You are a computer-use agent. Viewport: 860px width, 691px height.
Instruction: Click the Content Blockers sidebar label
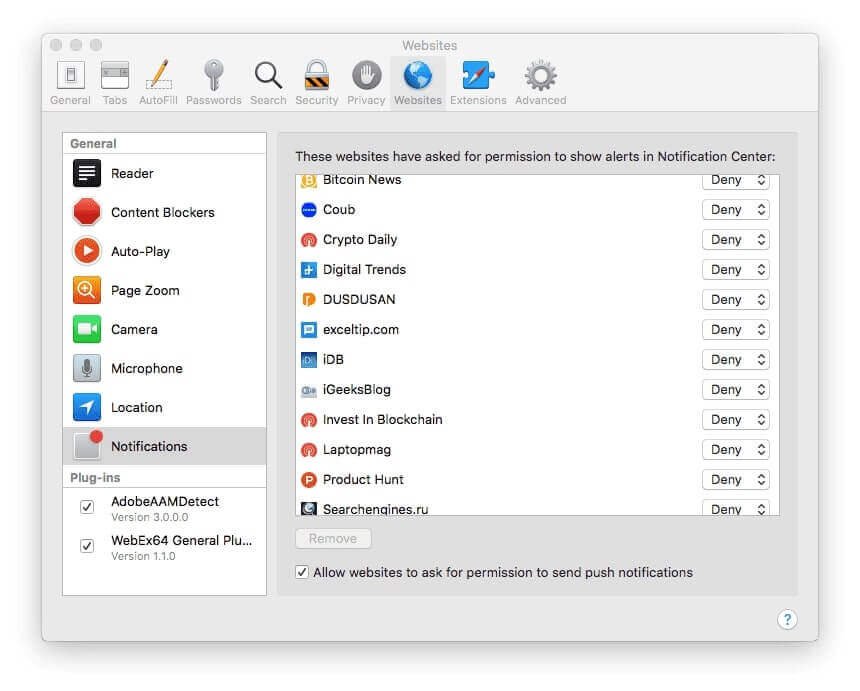(163, 212)
